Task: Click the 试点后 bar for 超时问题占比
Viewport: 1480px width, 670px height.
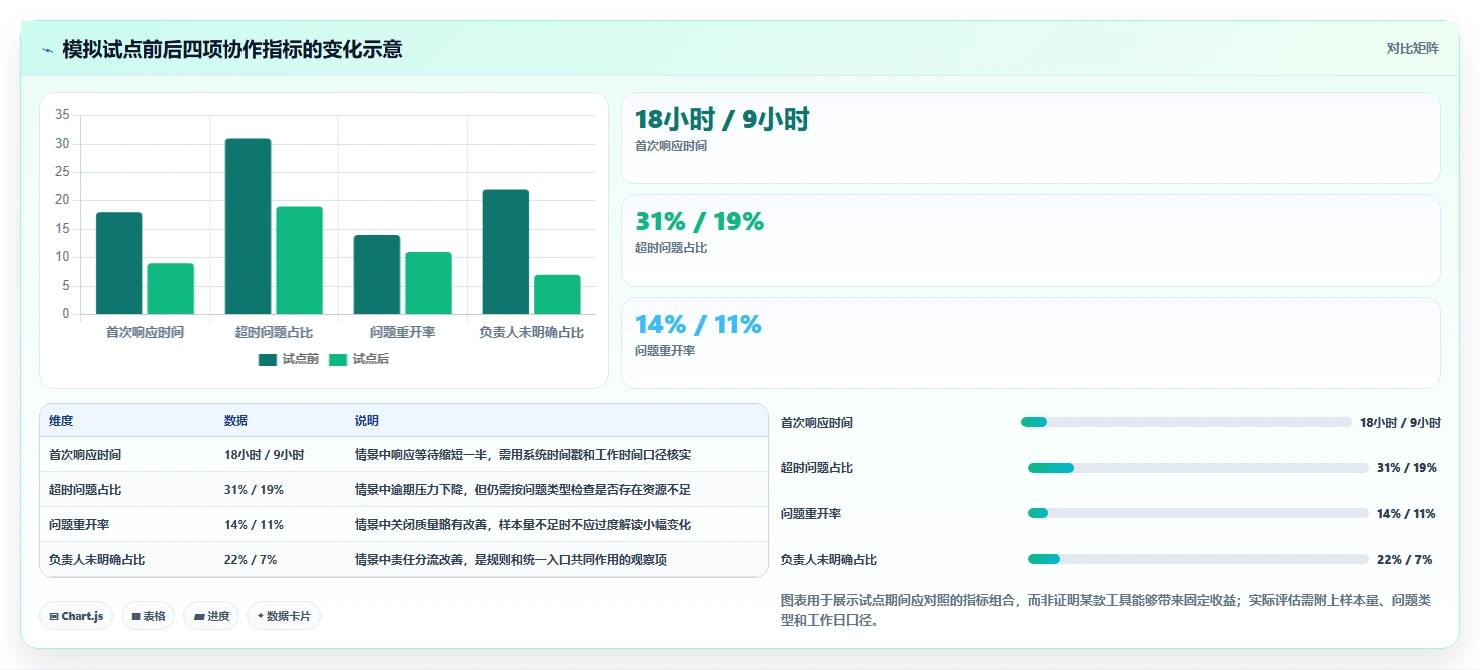Action: pyautogui.click(x=300, y=260)
